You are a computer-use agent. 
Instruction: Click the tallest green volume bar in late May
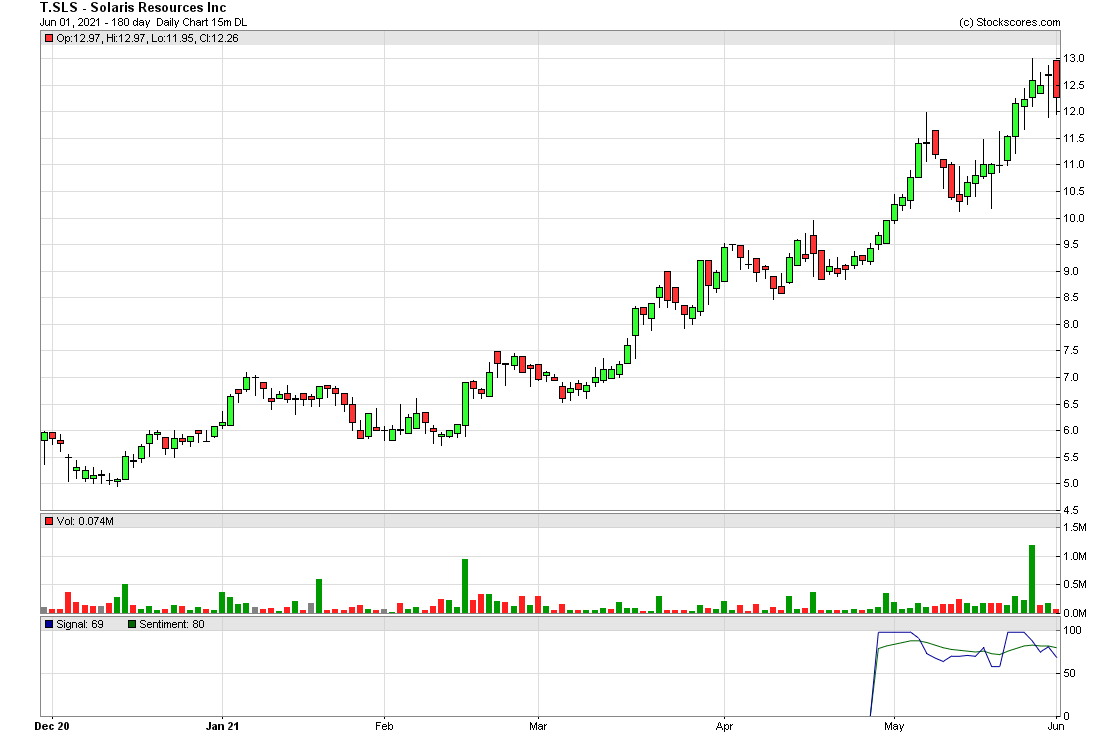click(x=1032, y=579)
